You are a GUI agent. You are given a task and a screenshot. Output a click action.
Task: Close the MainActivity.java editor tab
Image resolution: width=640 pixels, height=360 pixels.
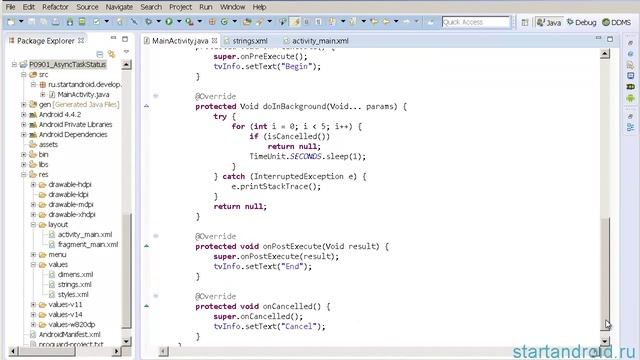[214, 40]
